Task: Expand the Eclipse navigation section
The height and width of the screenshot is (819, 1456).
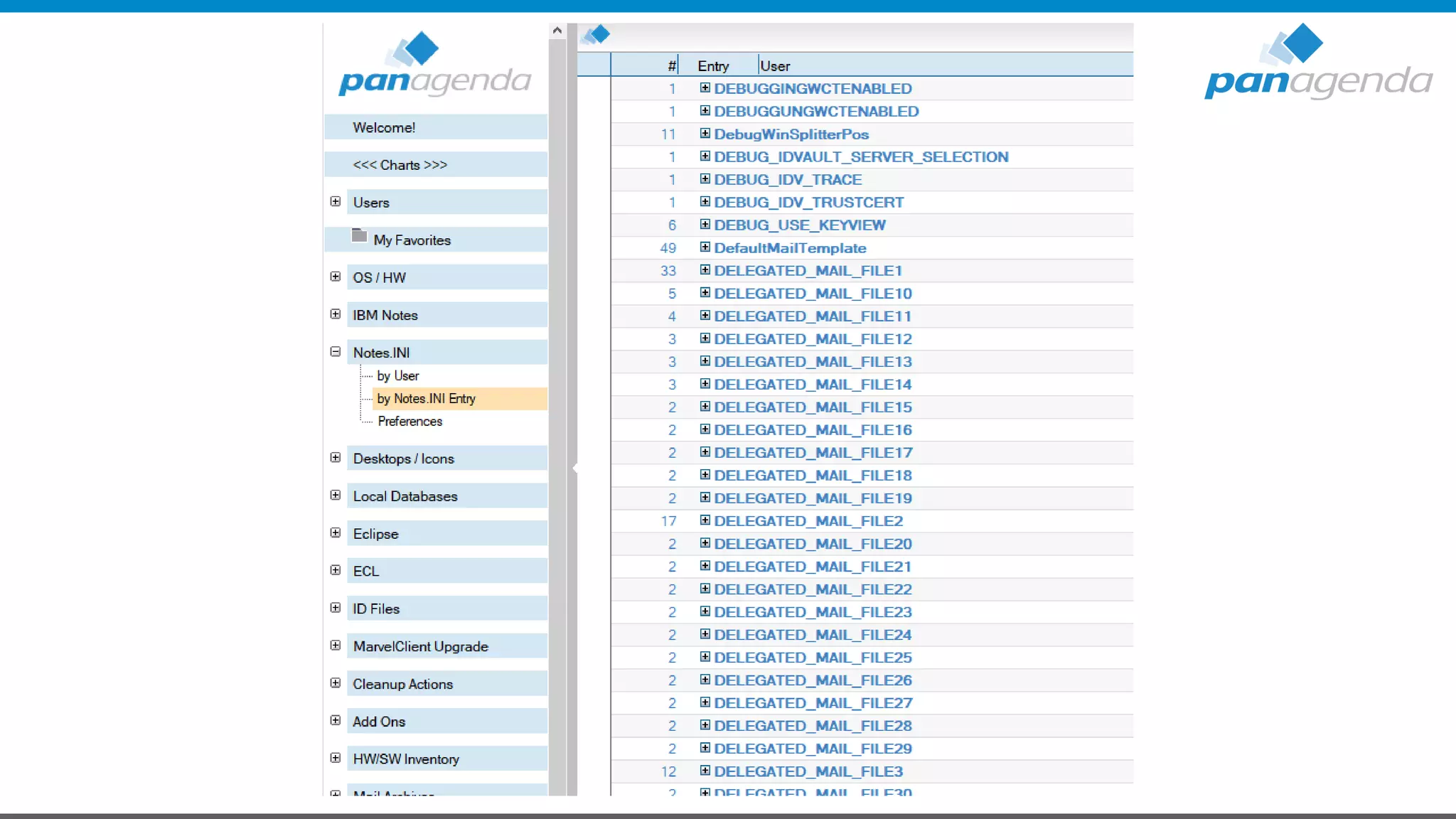Action: (x=336, y=533)
